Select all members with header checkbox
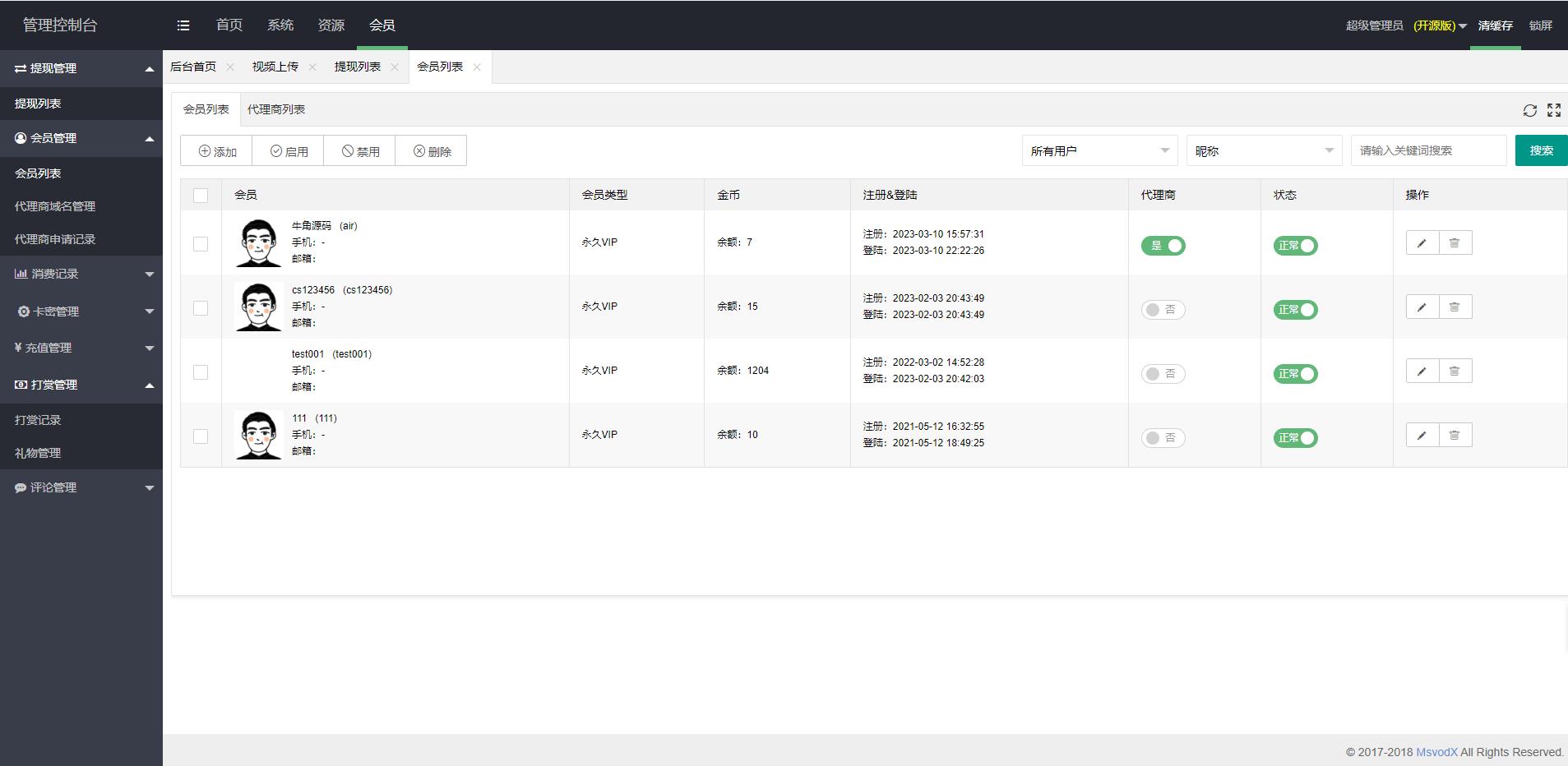The height and width of the screenshot is (766, 1568). 201,196
